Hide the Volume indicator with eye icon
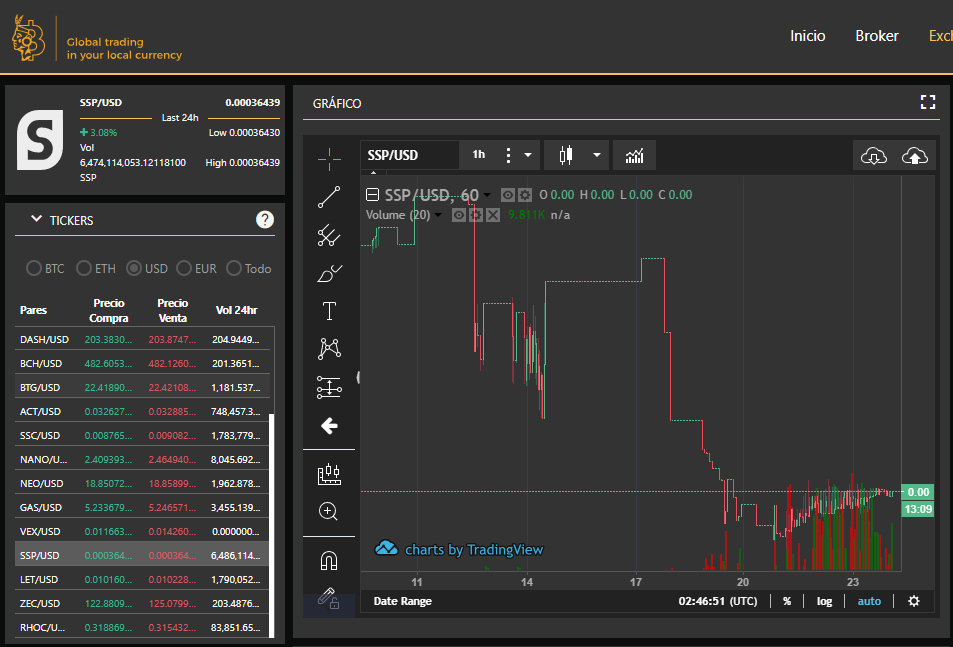This screenshot has height=647, width=953. 460,215
